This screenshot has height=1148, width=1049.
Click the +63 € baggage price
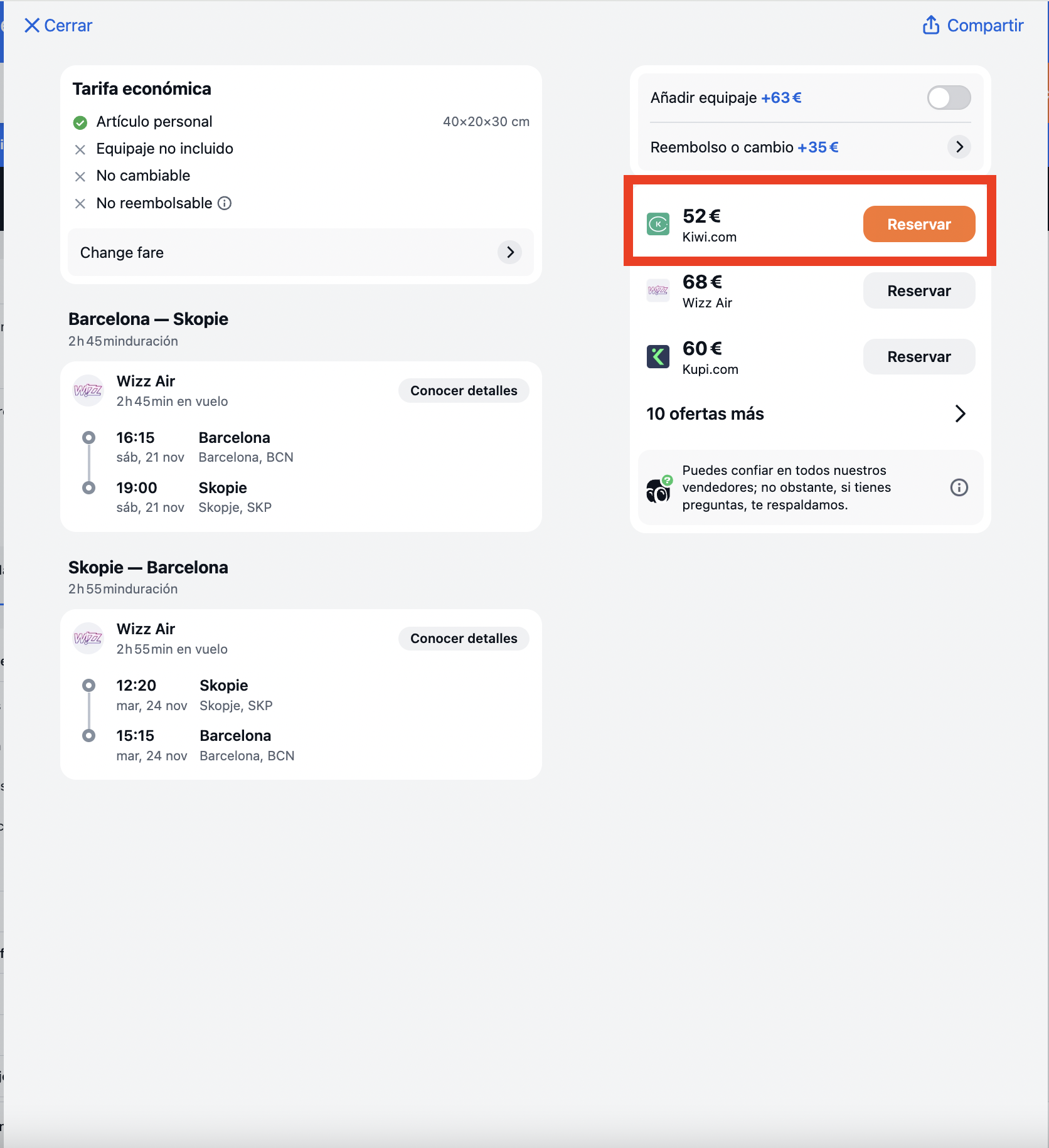click(x=781, y=98)
